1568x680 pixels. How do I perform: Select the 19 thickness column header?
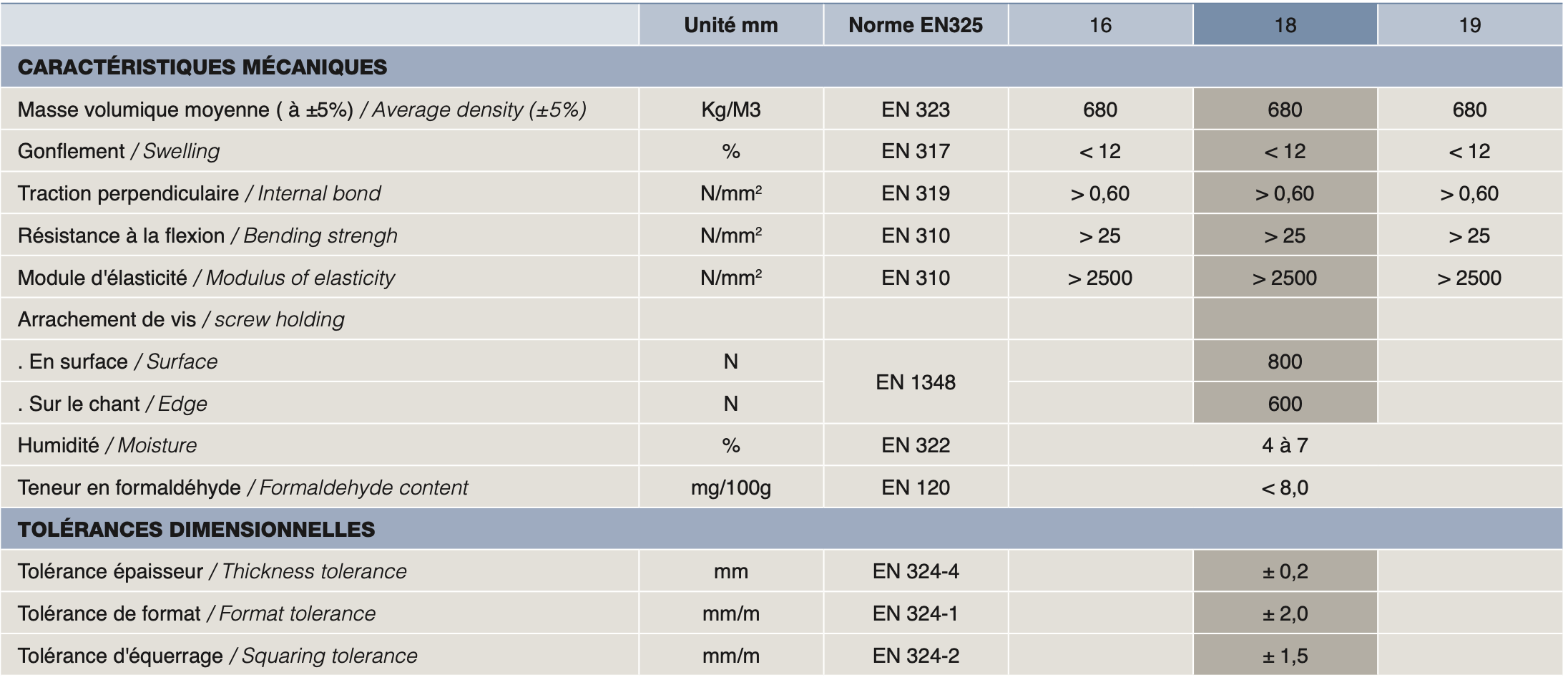(x=1469, y=25)
